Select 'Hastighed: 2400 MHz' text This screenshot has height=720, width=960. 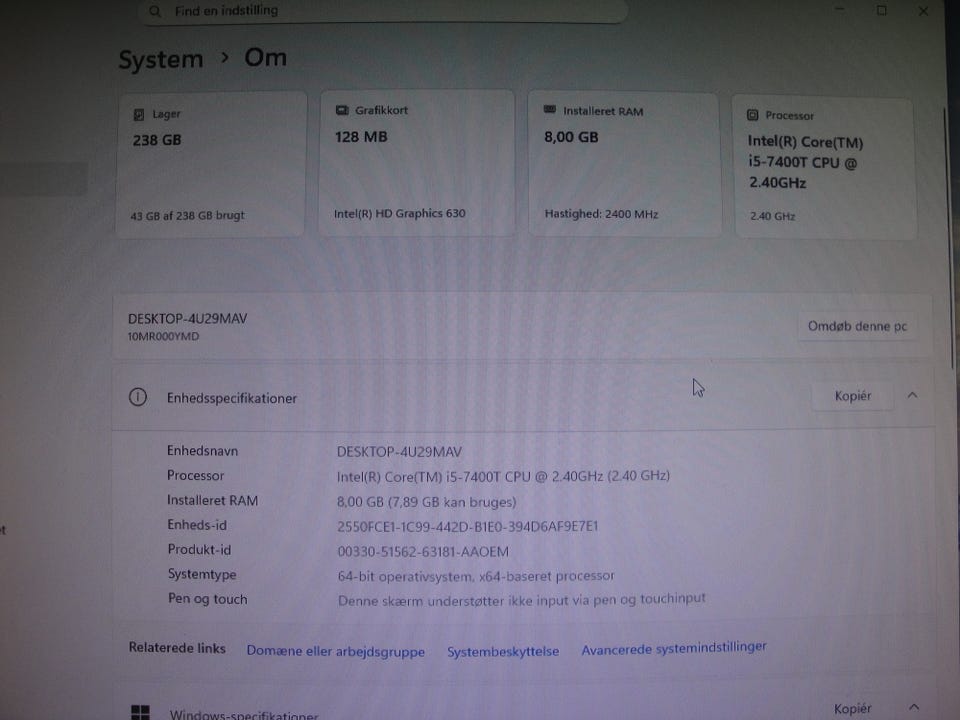tap(601, 214)
